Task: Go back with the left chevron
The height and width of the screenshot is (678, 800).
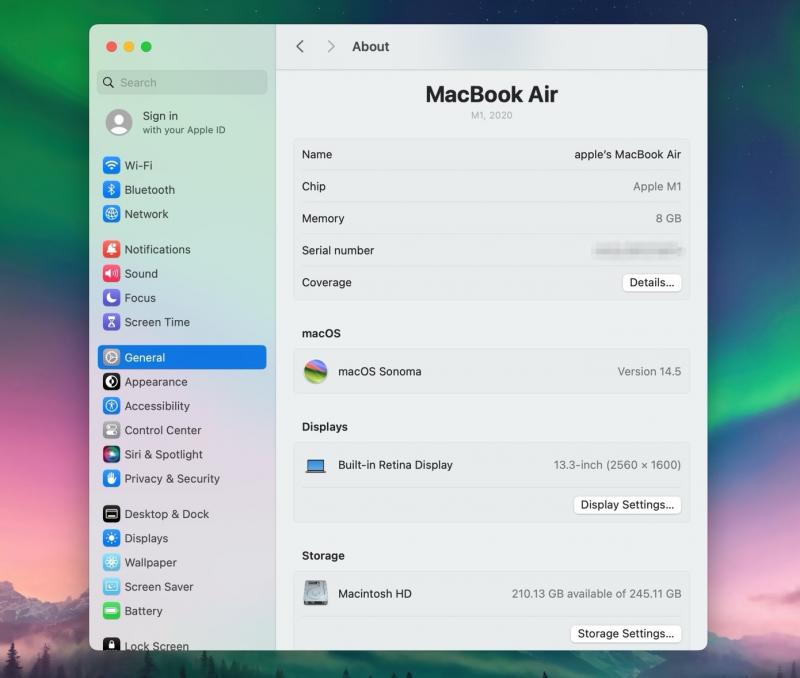Action: coord(300,47)
